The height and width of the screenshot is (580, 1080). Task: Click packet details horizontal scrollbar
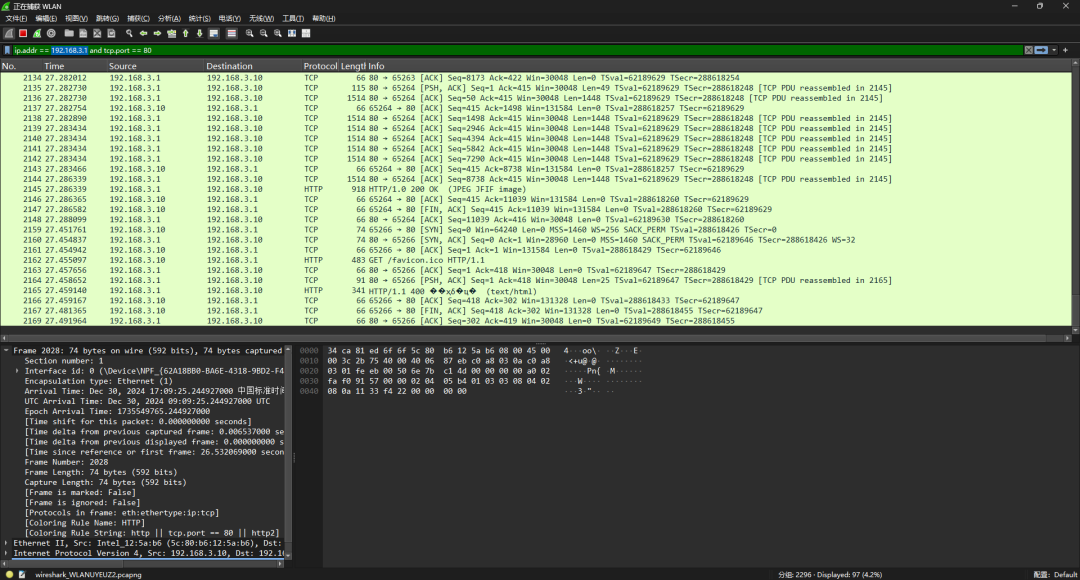click(x=143, y=563)
